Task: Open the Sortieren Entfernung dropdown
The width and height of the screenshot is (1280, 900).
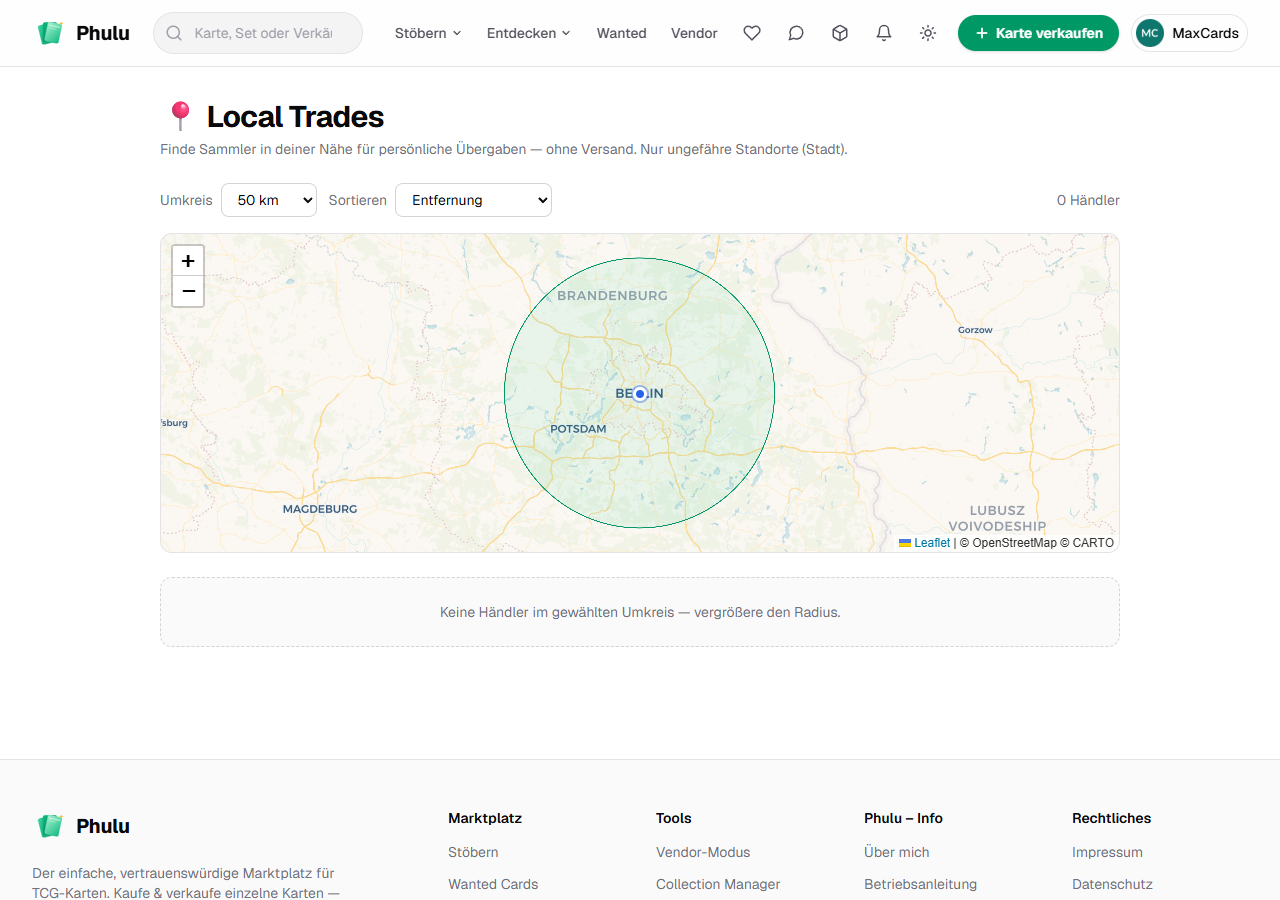Action: (473, 200)
